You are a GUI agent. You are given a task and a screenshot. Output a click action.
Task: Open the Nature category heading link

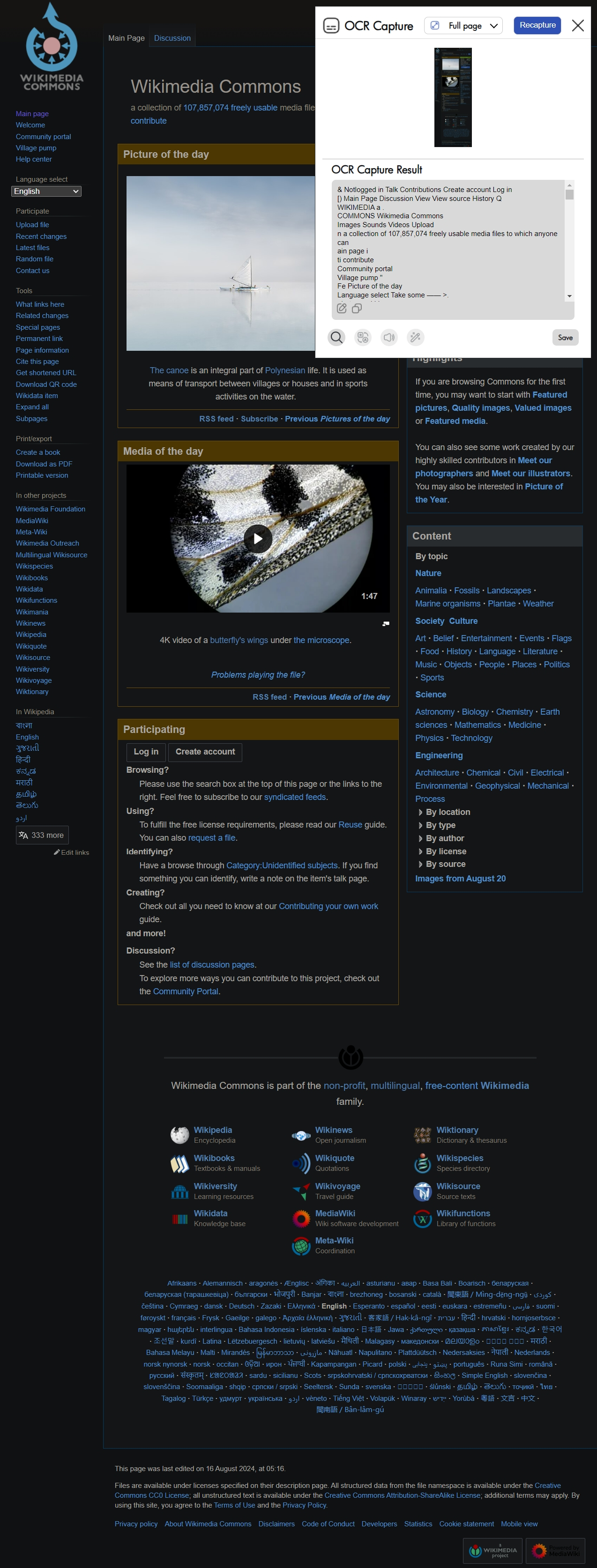click(x=428, y=573)
